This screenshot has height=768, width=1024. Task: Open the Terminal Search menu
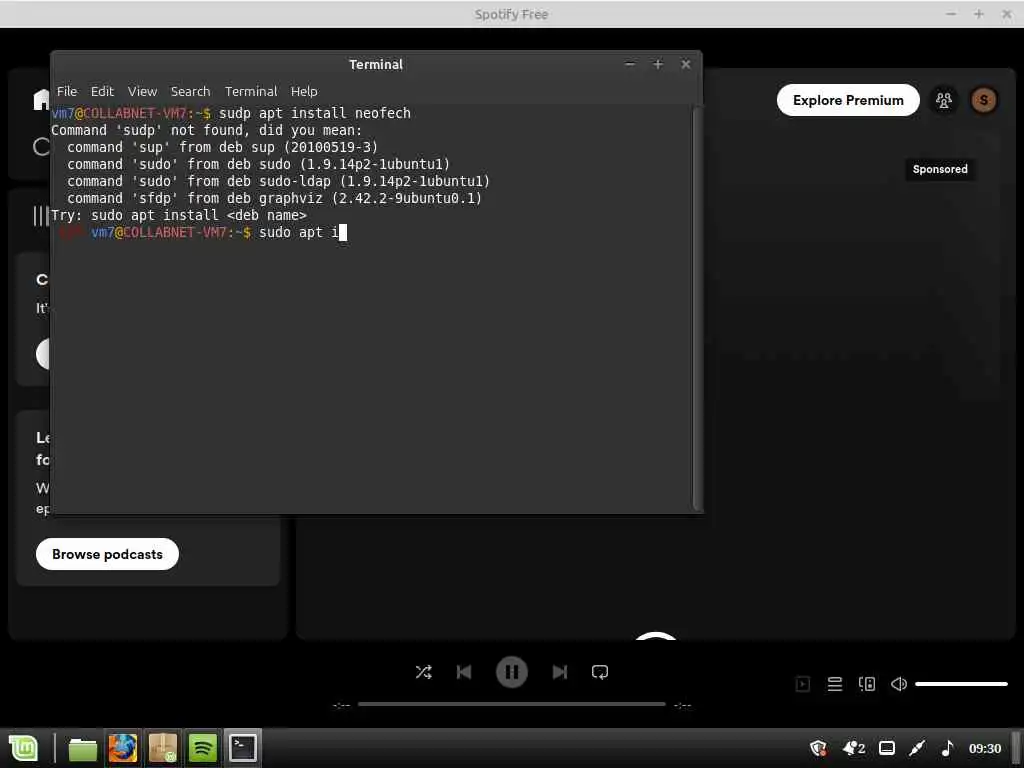tap(190, 91)
